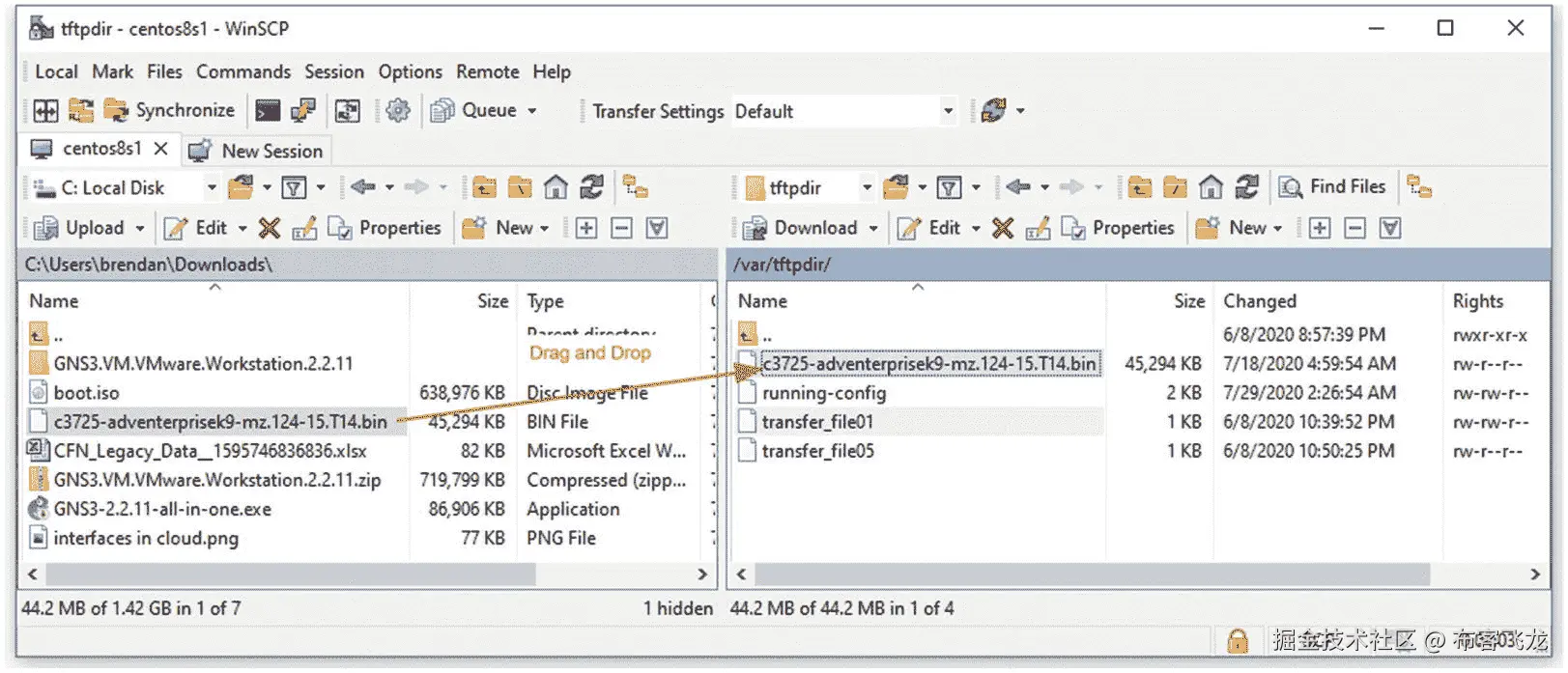1568x673 pixels.
Task: Click the remote Edit button
Action: [x=928, y=228]
